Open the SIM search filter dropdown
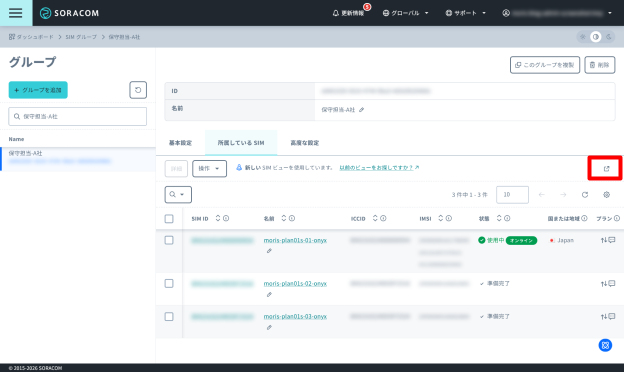The width and height of the screenshot is (624, 372). [178, 195]
